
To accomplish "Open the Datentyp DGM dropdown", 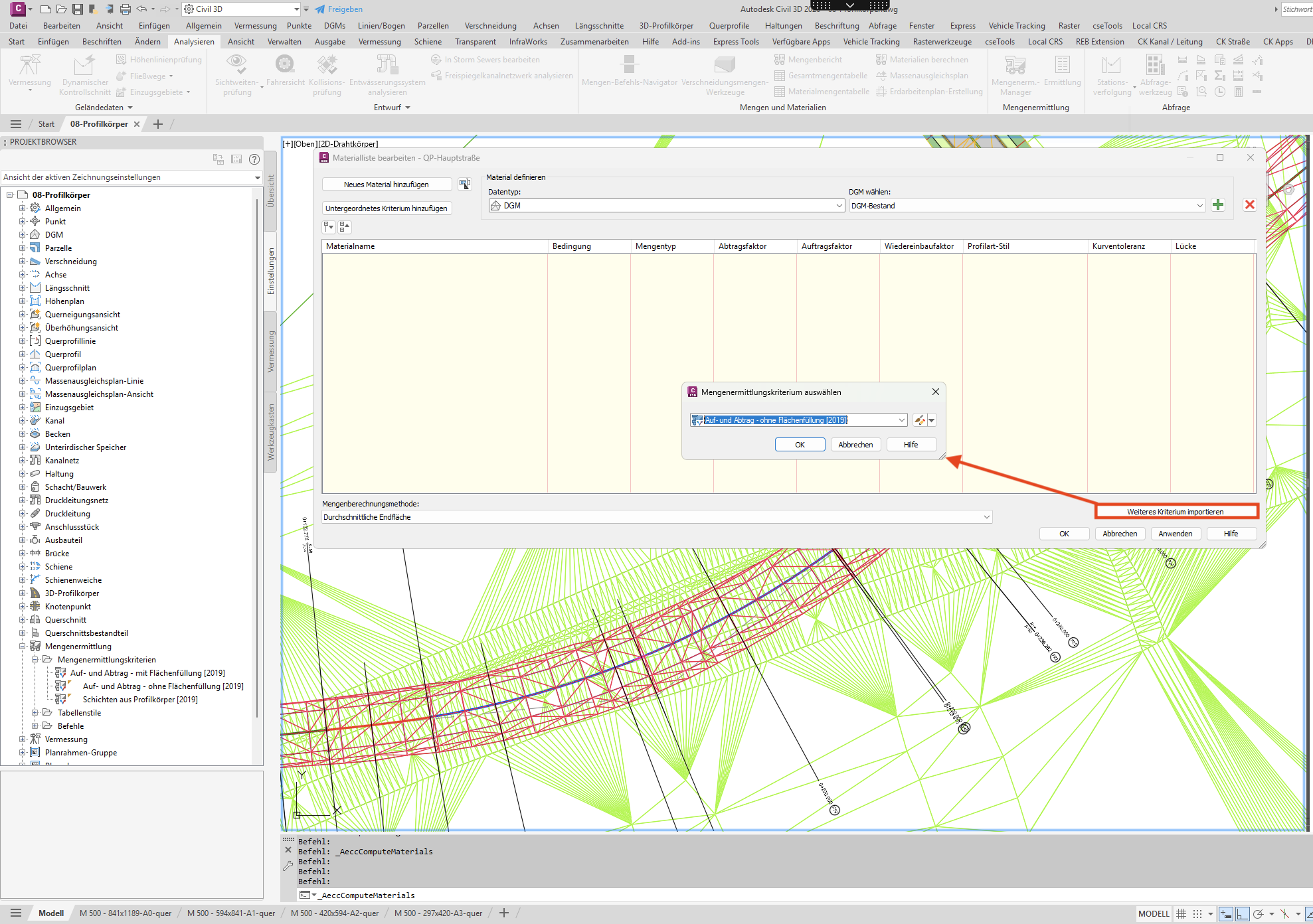I will pos(666,206).
